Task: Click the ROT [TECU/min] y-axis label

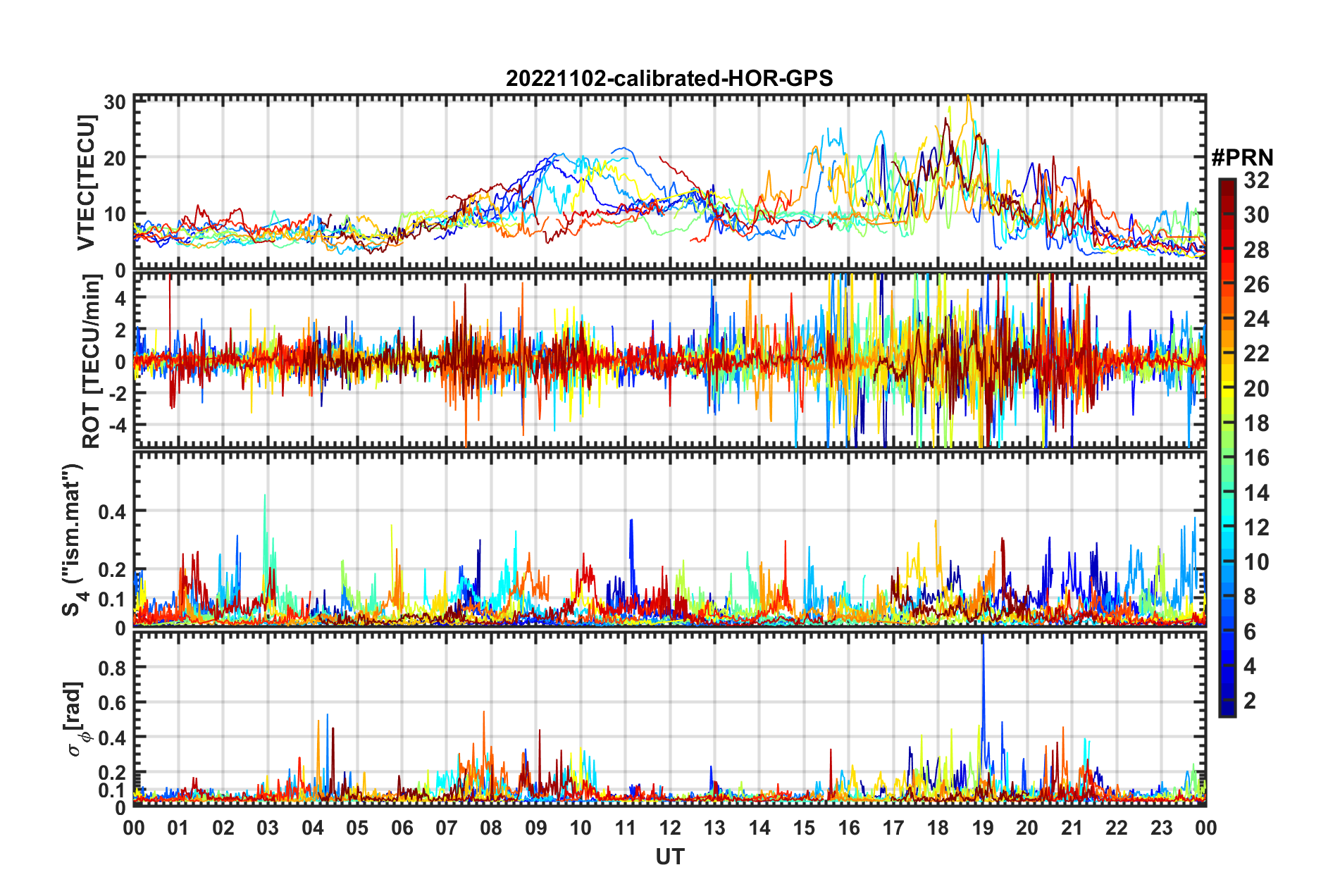Action: click(92, 361)
